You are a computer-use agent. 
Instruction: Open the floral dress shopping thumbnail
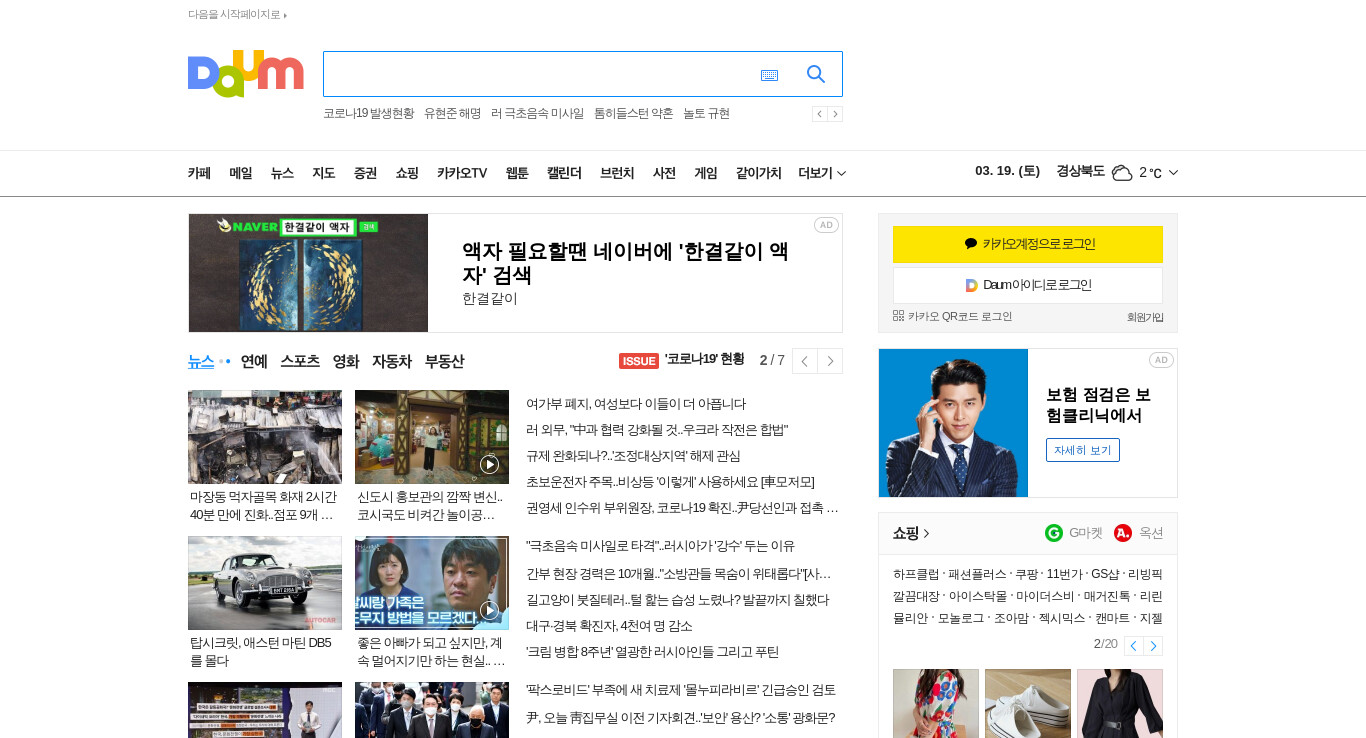936,703
